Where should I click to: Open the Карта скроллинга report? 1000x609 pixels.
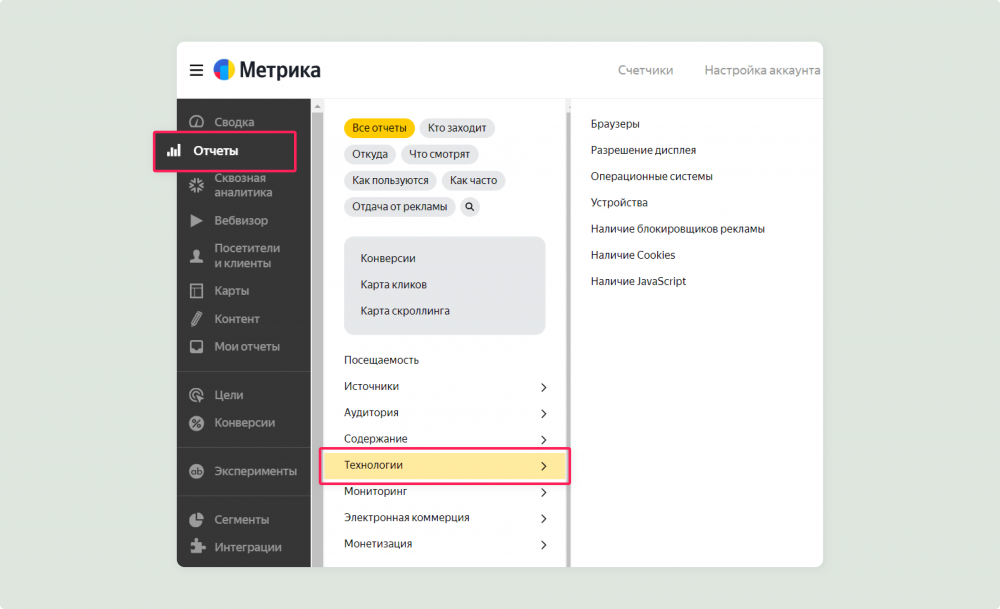tap(405, 311)
